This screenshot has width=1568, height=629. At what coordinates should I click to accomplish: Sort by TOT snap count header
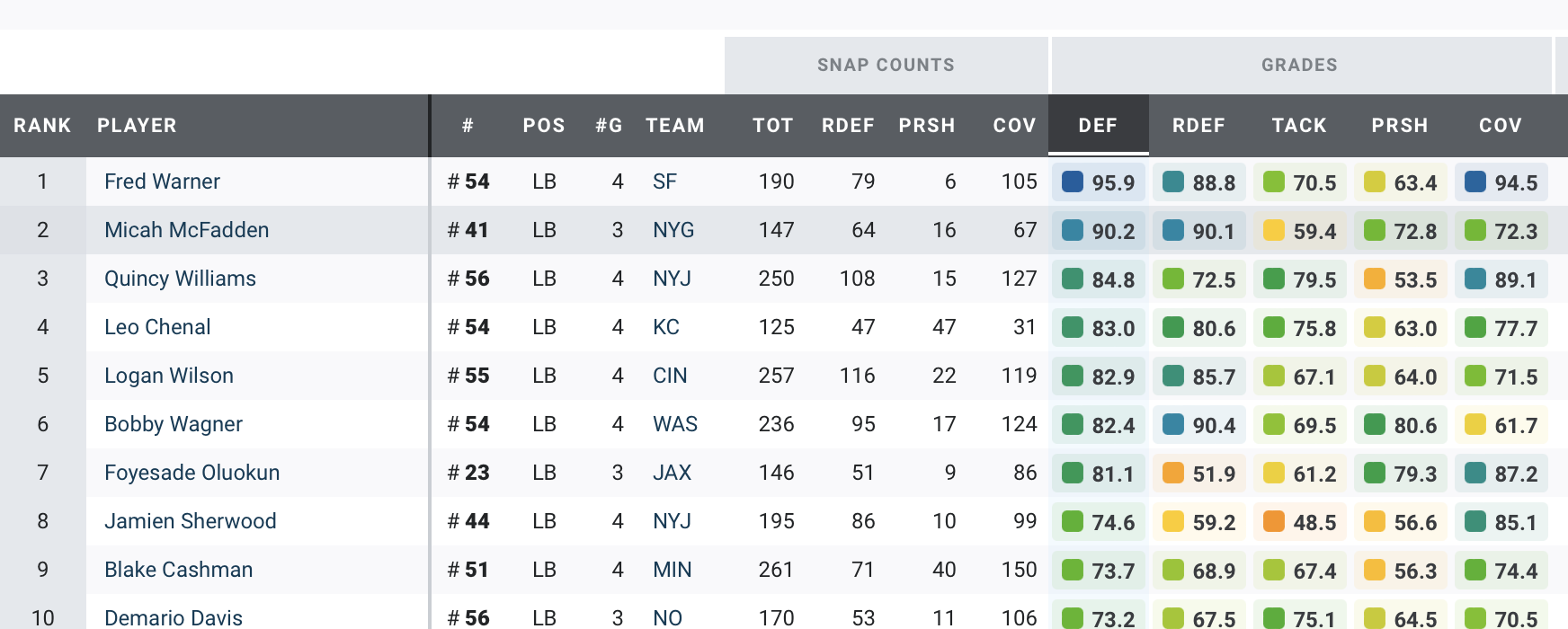pyautogui.click(x=772, y=126)
